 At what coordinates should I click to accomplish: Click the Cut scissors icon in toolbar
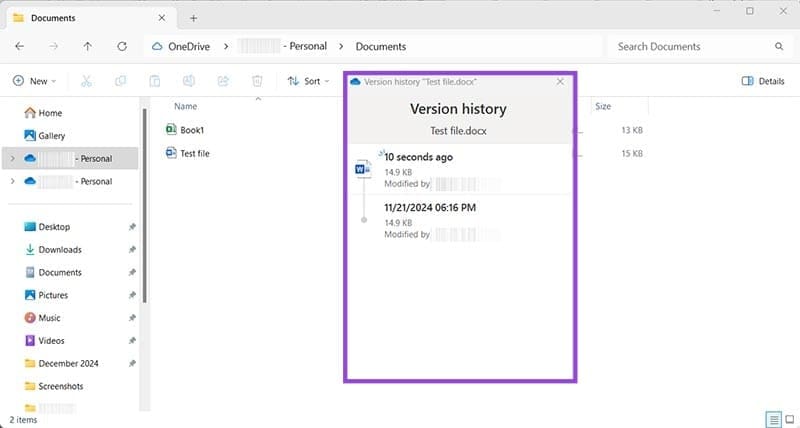pos(87,81)
